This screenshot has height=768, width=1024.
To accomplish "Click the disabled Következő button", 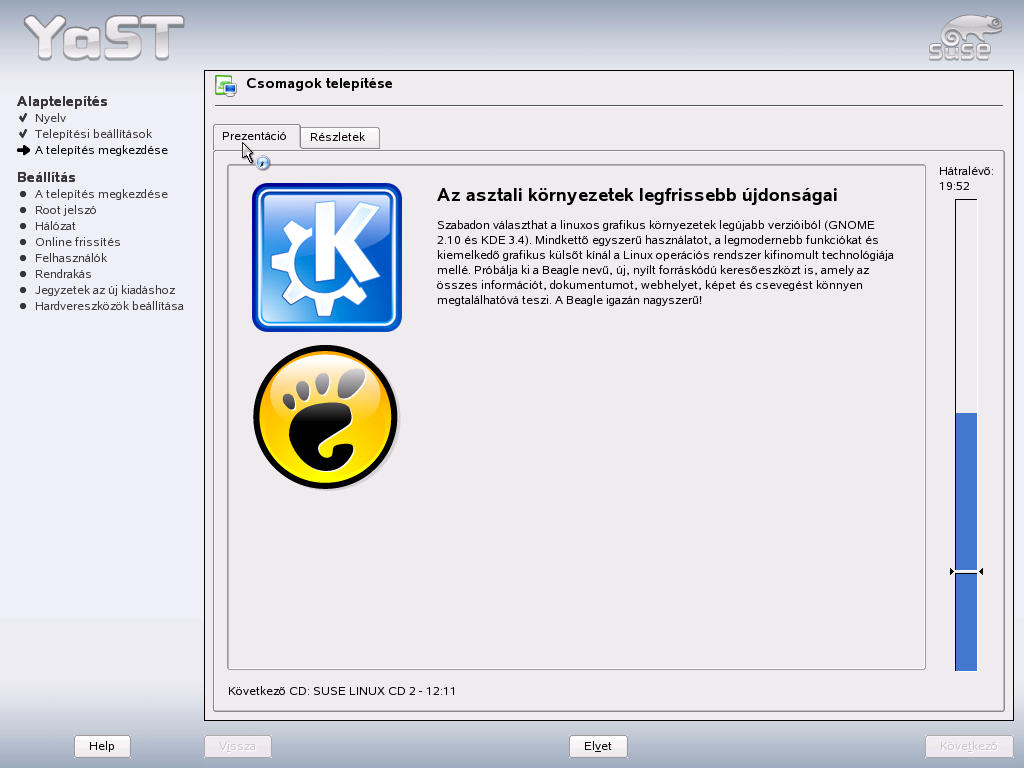I will [x=968, y=746].
